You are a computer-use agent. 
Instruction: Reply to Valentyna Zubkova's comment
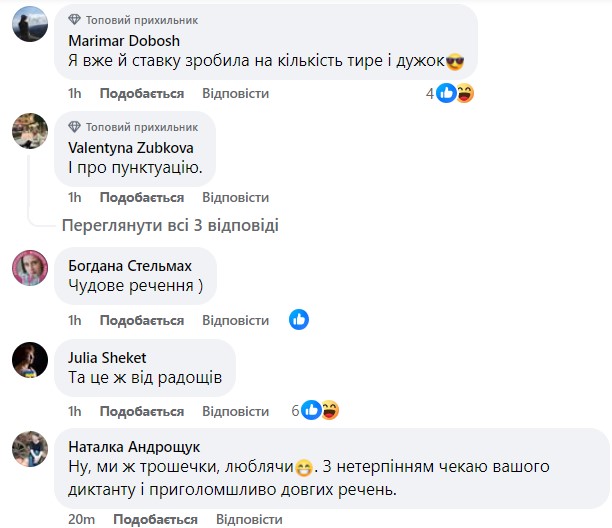(236, 198)
